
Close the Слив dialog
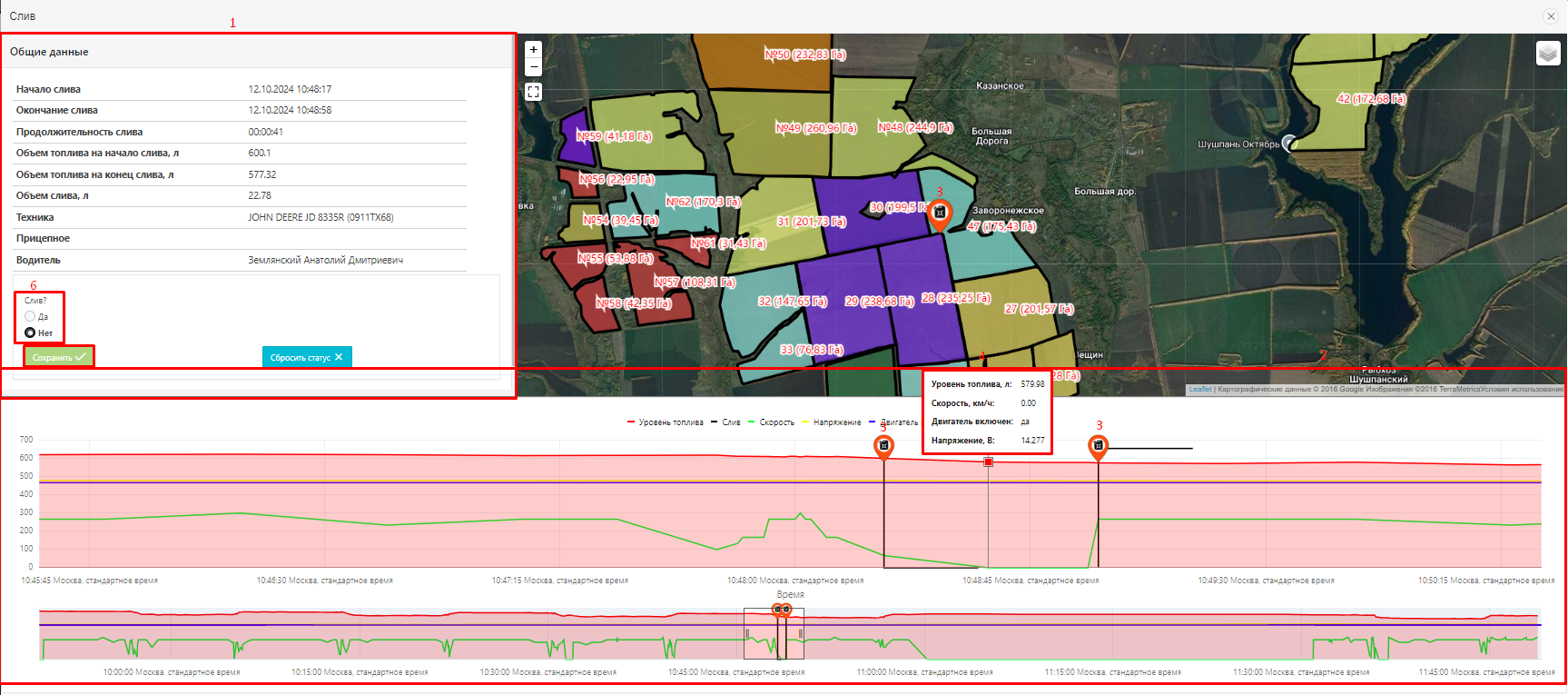point(1551,16)
